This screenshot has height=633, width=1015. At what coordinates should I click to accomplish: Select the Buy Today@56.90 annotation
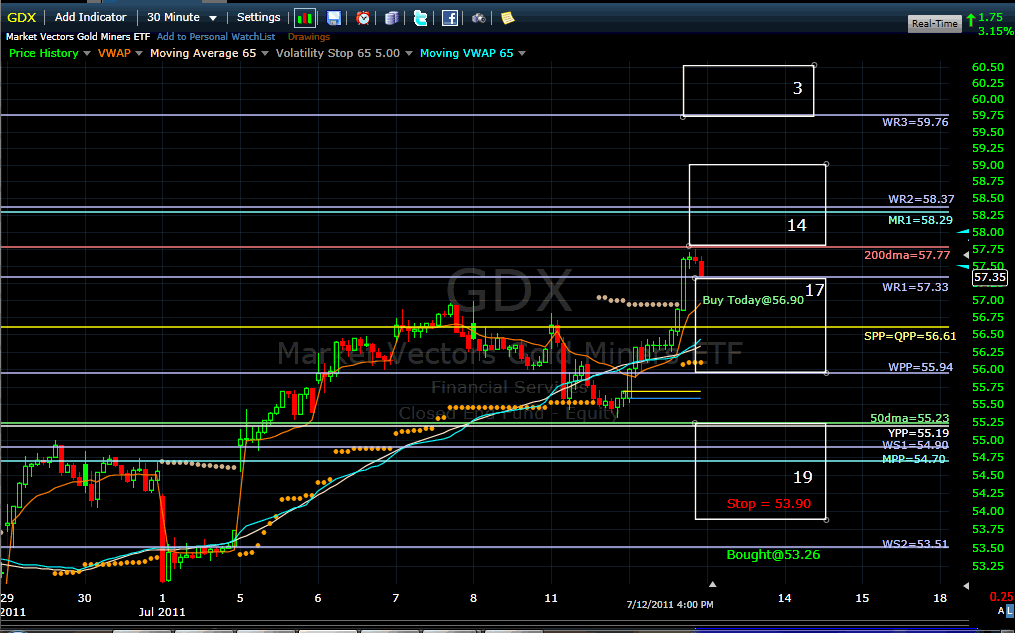click(x=753, y=300)
